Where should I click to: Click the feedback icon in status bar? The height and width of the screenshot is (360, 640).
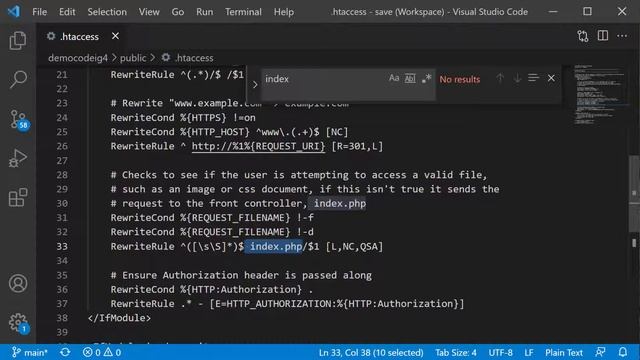[600, 352]
